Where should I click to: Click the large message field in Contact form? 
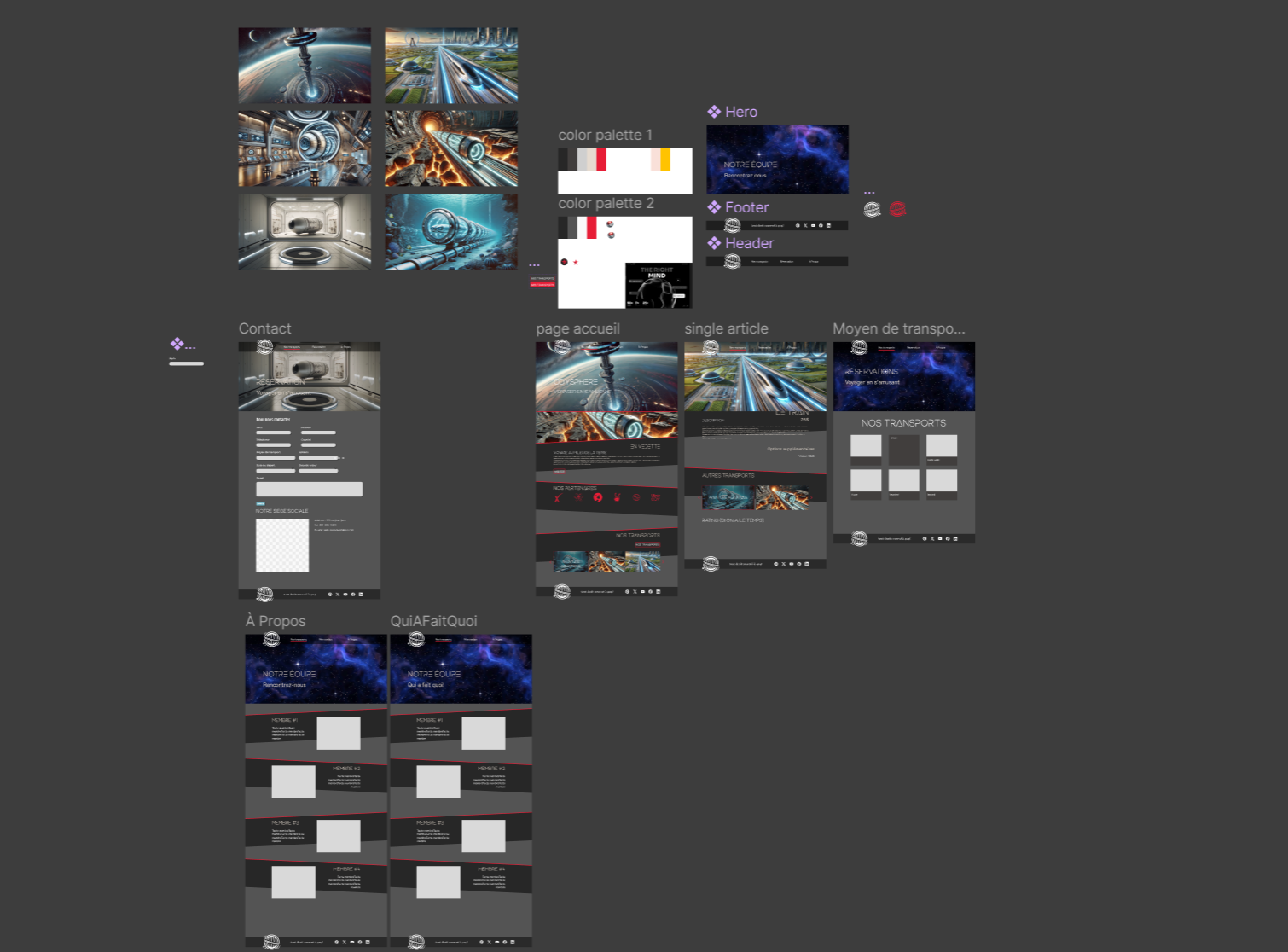309,490
